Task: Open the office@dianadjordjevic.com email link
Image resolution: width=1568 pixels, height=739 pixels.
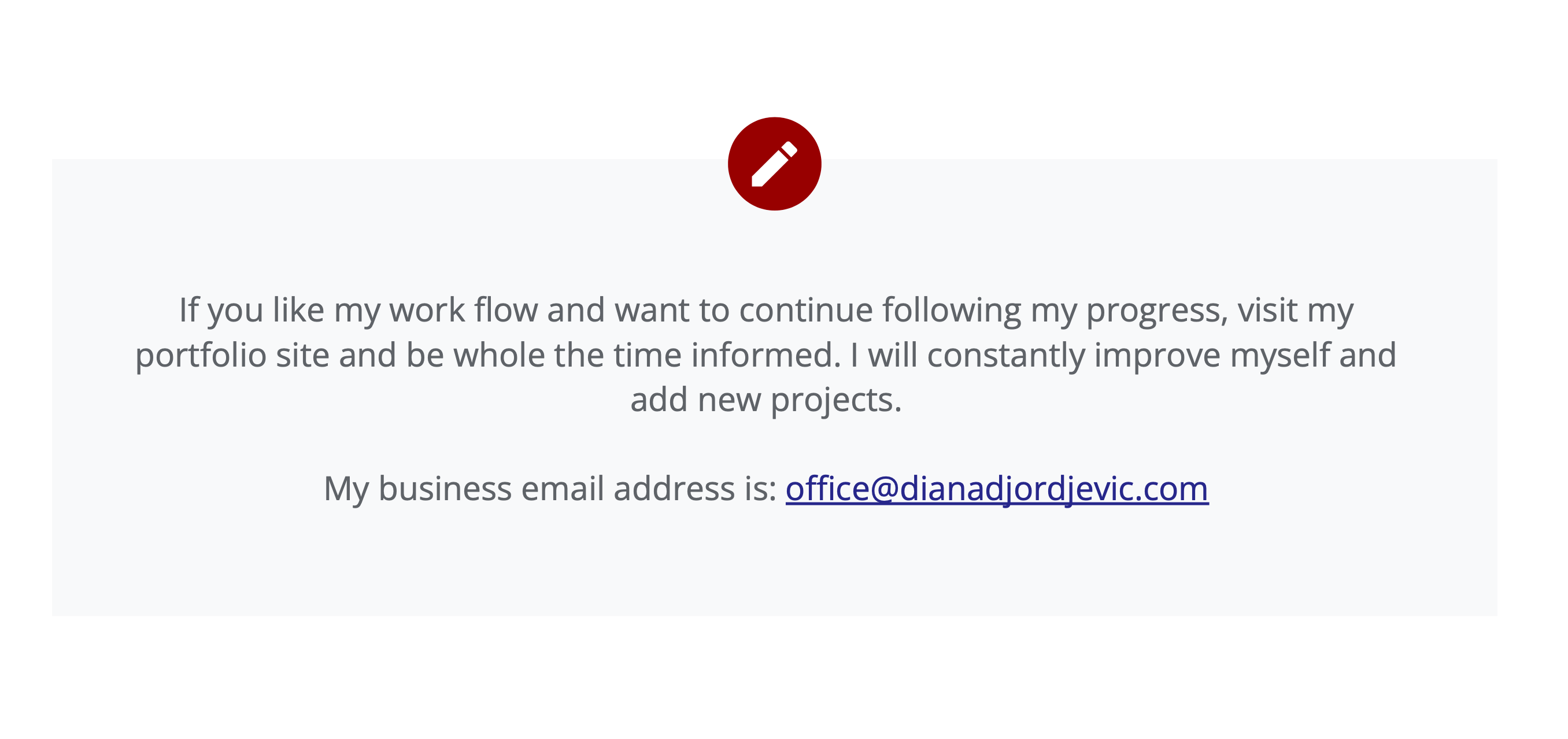Action: 996,489
